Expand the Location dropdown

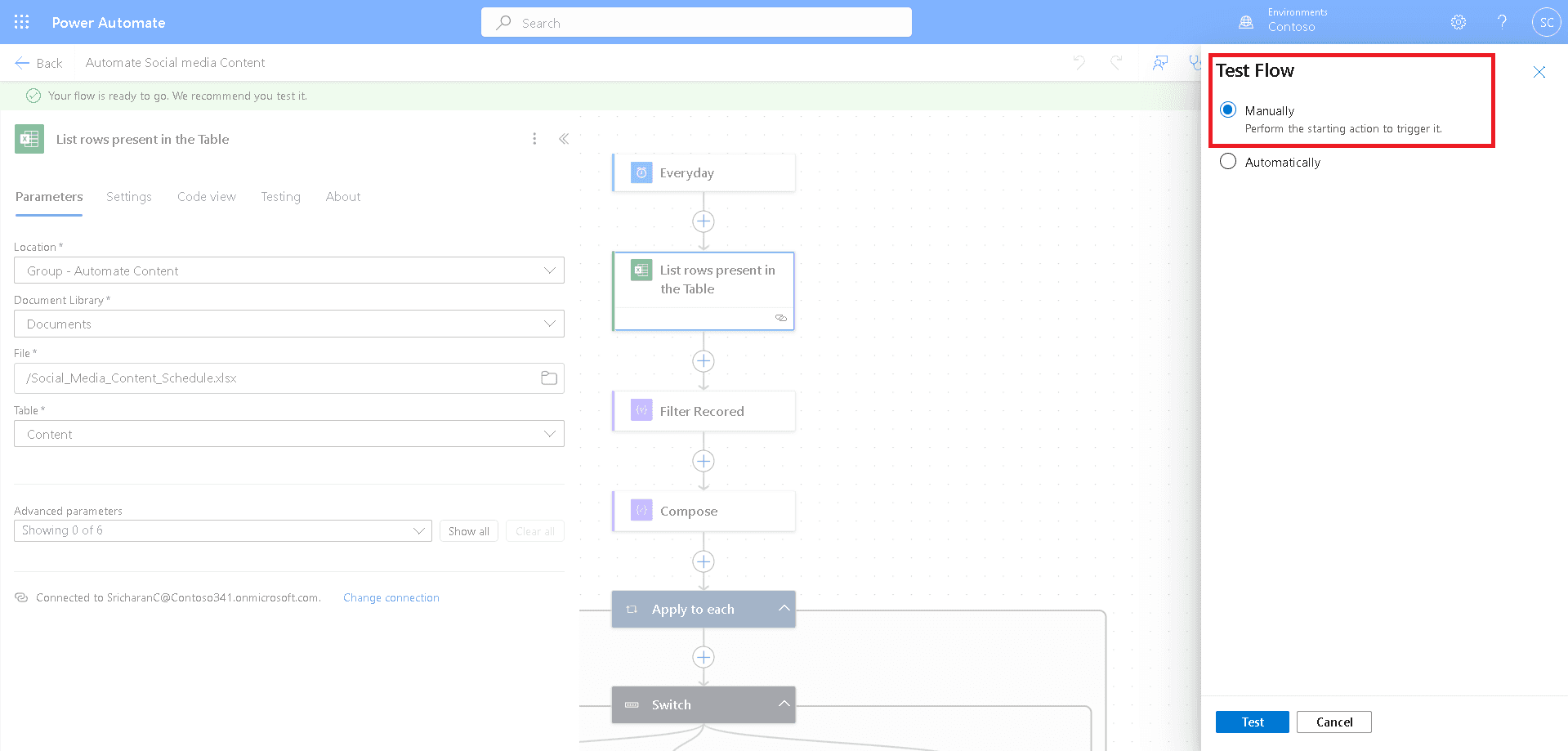point(549,270)
